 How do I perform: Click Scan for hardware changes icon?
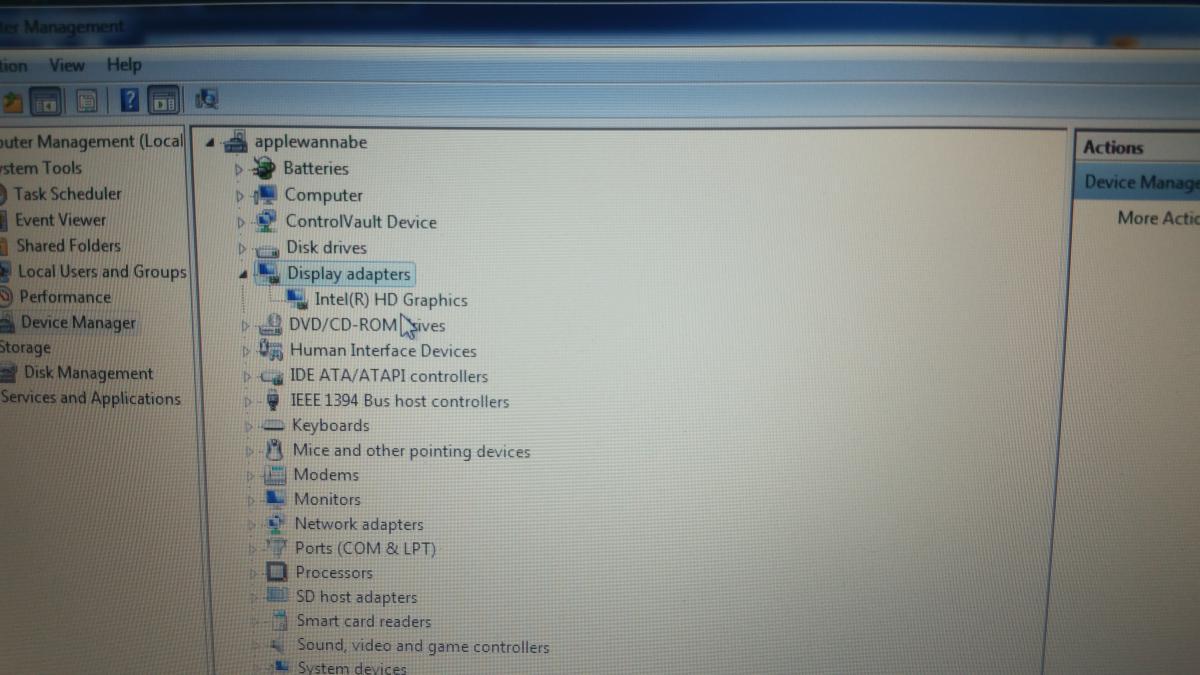[x=207, y=99]
